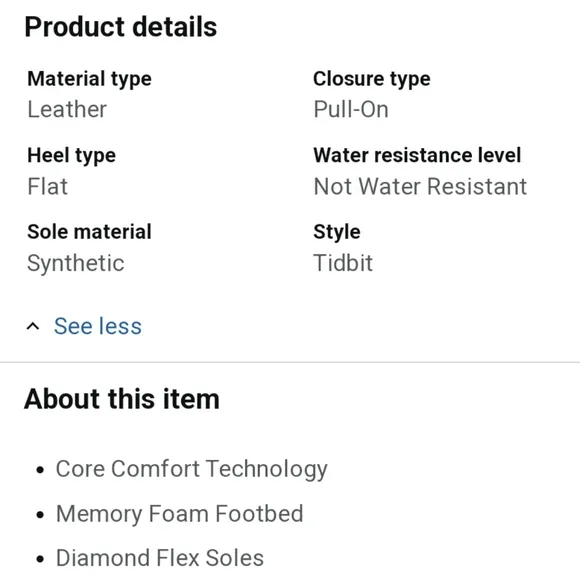The height and width of the screenshot is (580, 580).
Task: Click the Water resistance level label
Action: (x=417, y=155)
